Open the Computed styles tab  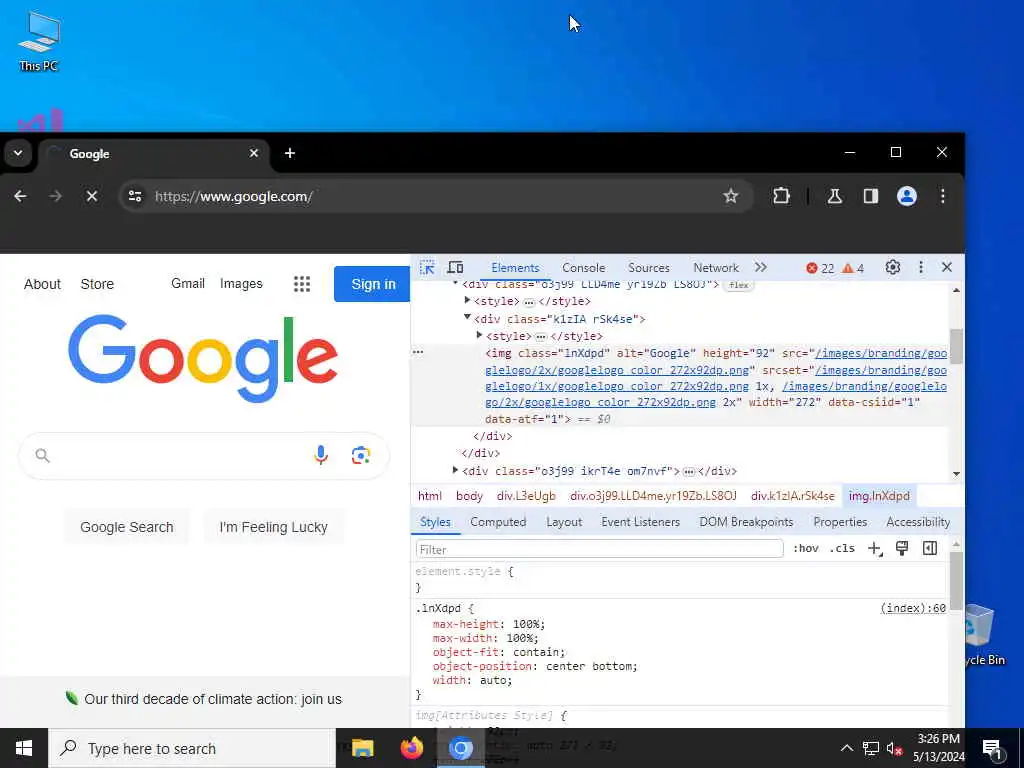click(498, 522)
